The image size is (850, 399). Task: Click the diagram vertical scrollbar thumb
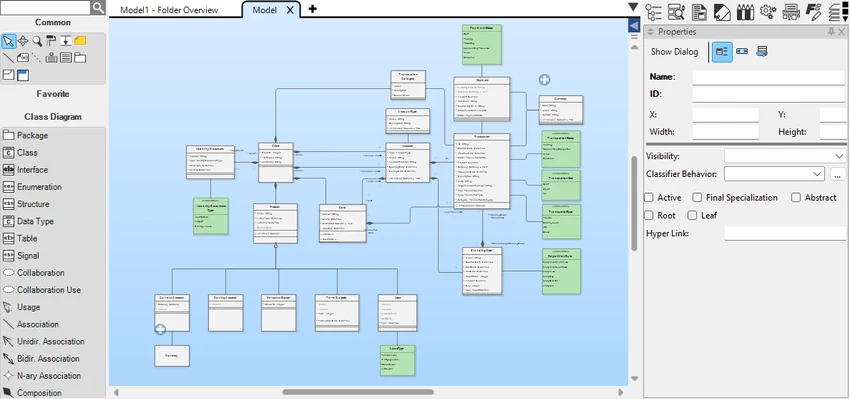click(633, 203)
